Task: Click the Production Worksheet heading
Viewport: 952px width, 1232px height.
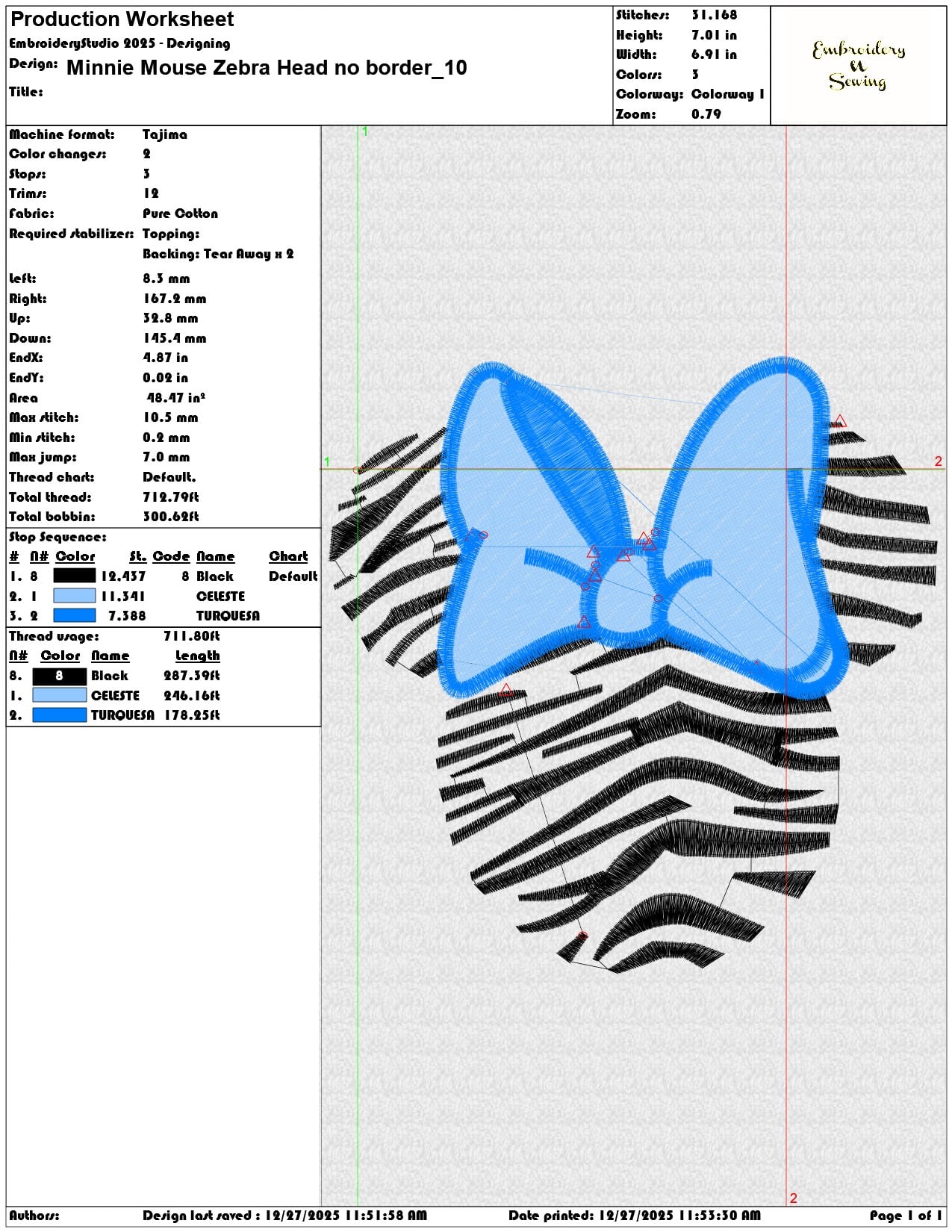Action: [122, 19]
